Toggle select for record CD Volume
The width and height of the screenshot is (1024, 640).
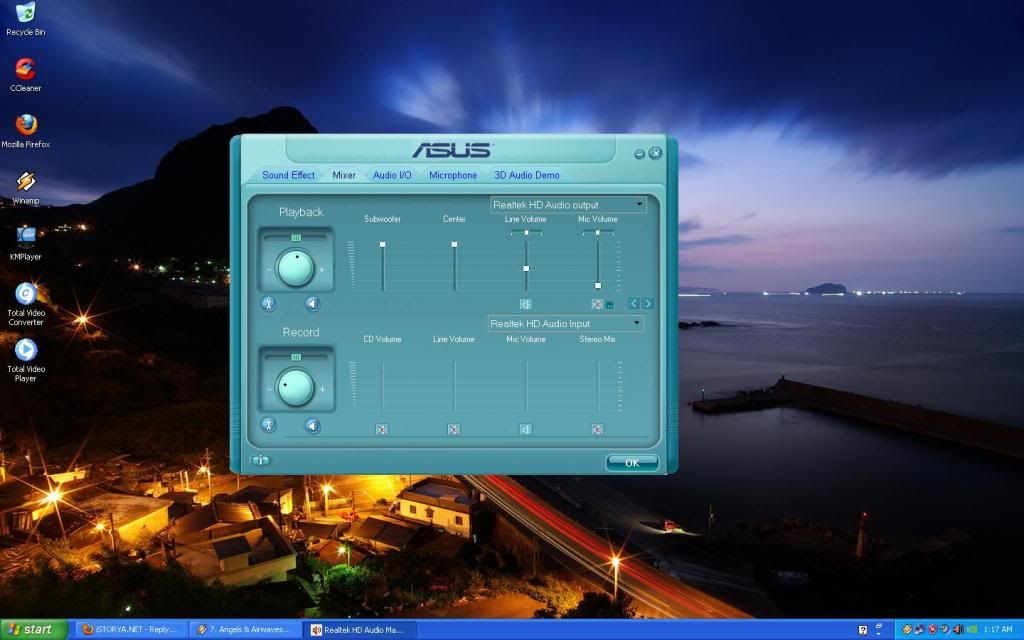click(x=382, y=429)
